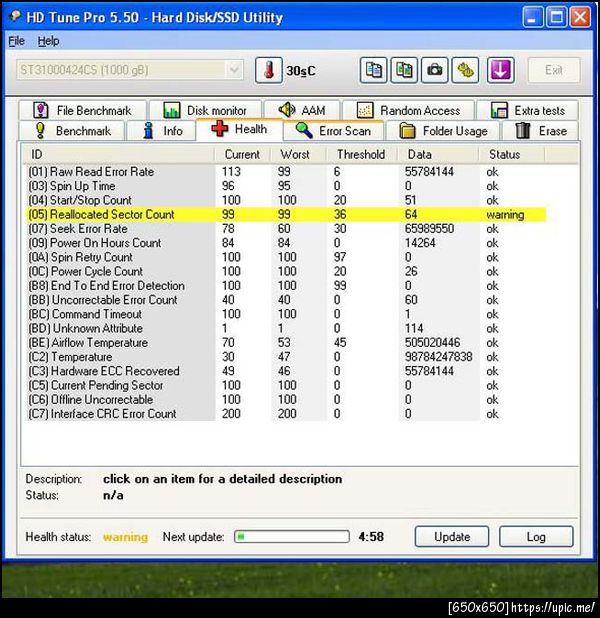Screen dimensions: 600x618
Task: Select the (BC) Command Timeout row
Action: [286, 314]
